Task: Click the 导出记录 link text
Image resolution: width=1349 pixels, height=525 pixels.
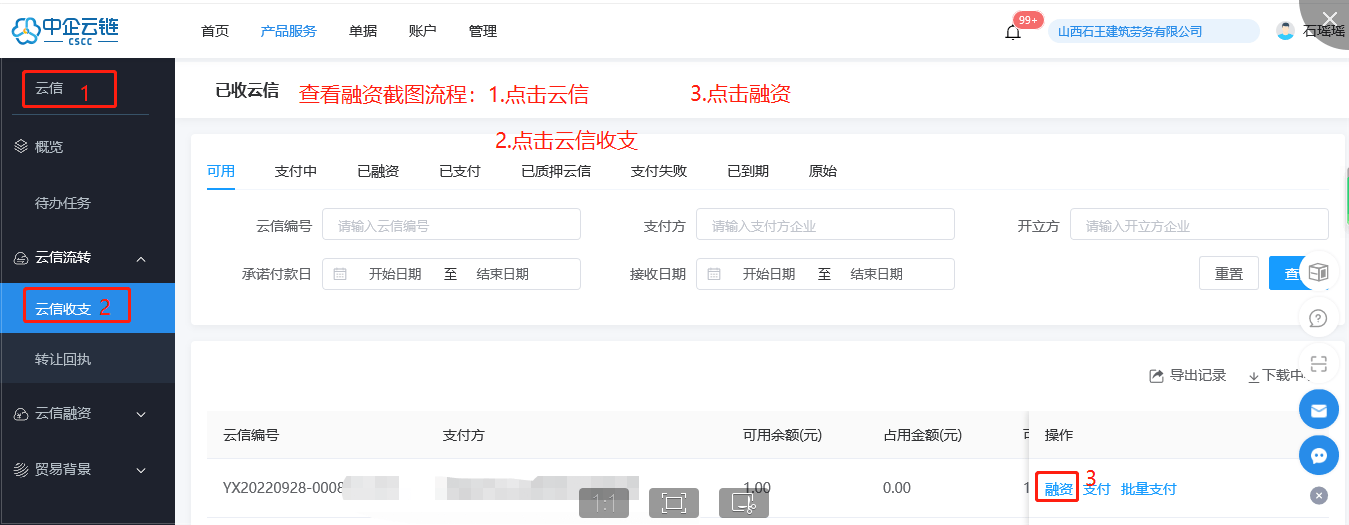Action: (1198, 376)
